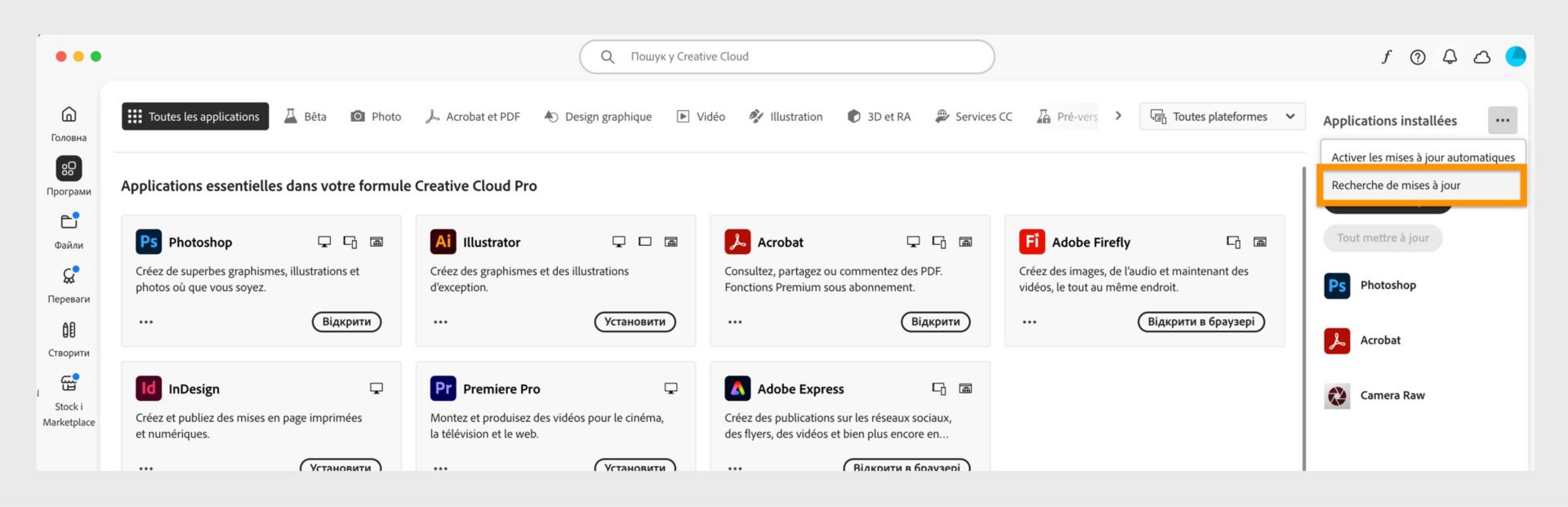Open Photoshop card more options ellipsis
This screenshot has height=507, width=1568.
point(146,322)
